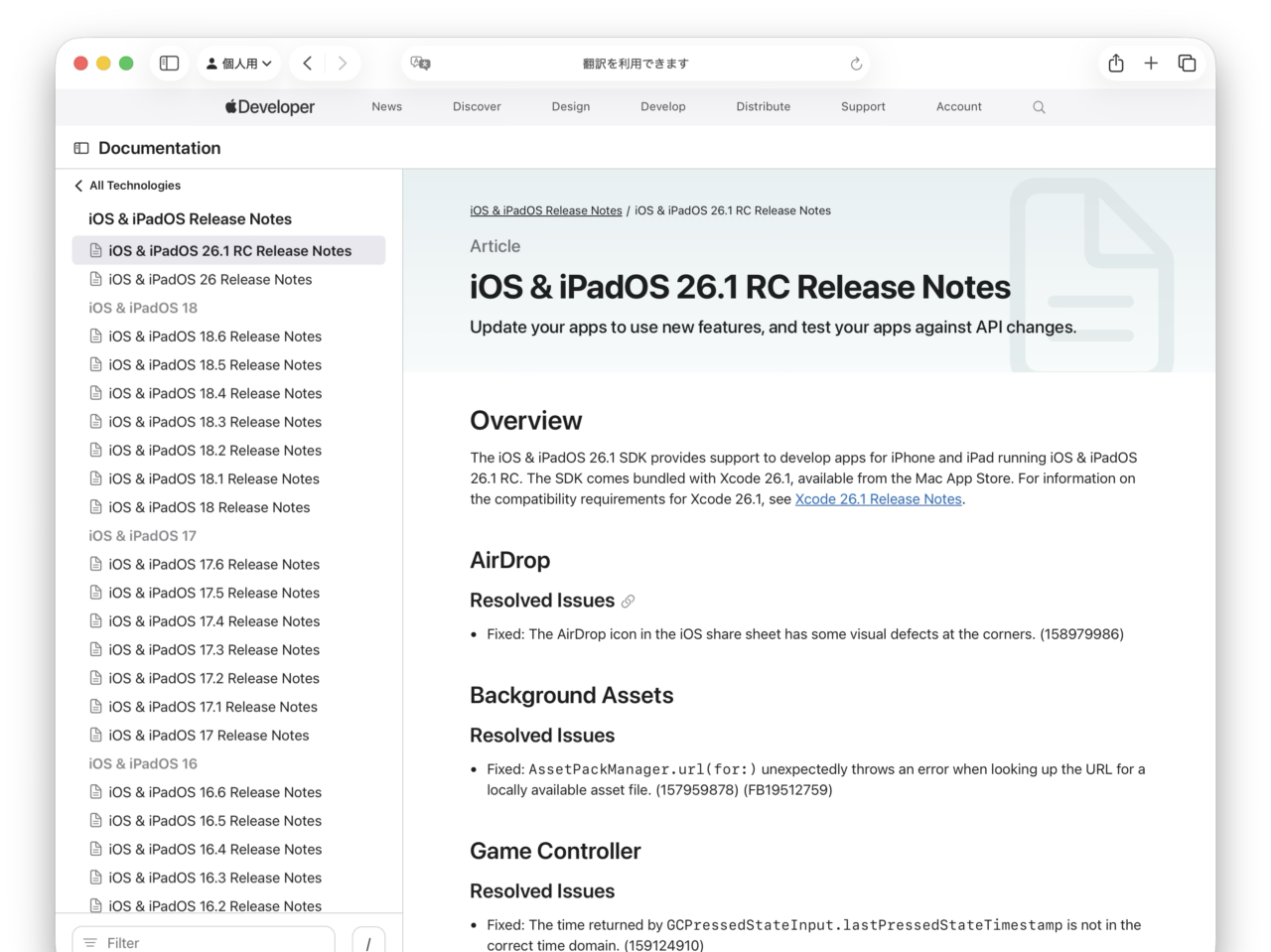Open a new browser tab

(1151, 63)
